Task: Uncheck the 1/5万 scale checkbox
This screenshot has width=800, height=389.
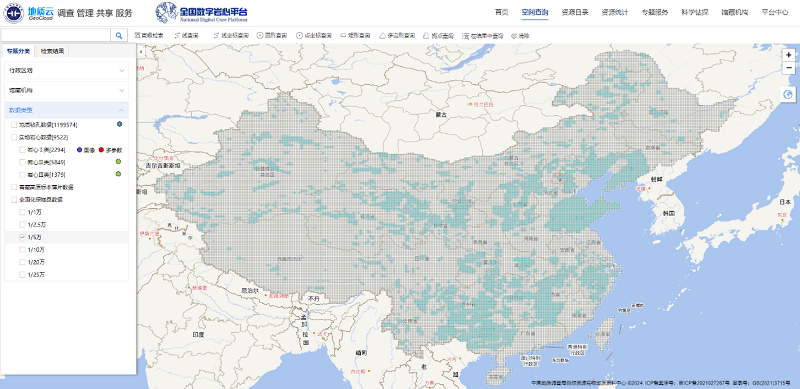Action: click(x=22, y=237)
